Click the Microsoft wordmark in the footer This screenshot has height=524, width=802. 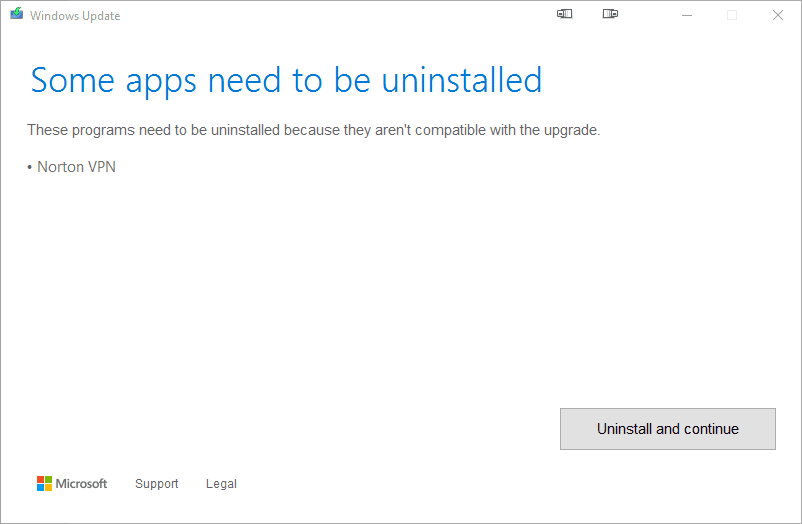click(81, 484)
